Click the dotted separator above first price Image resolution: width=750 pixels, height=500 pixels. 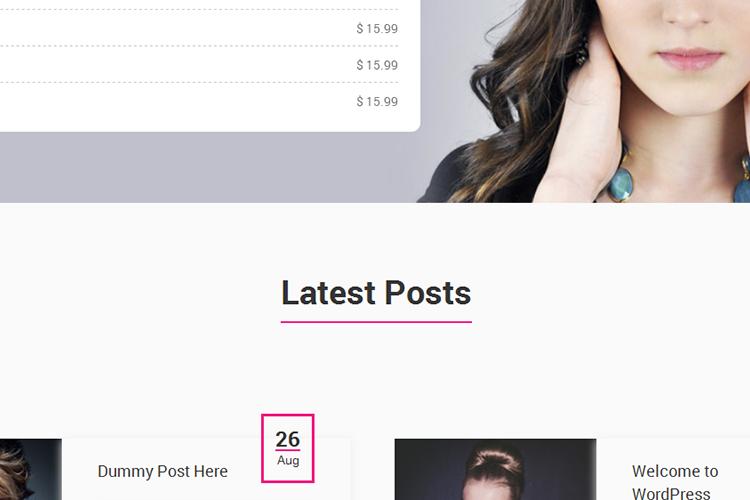(199, 10)
